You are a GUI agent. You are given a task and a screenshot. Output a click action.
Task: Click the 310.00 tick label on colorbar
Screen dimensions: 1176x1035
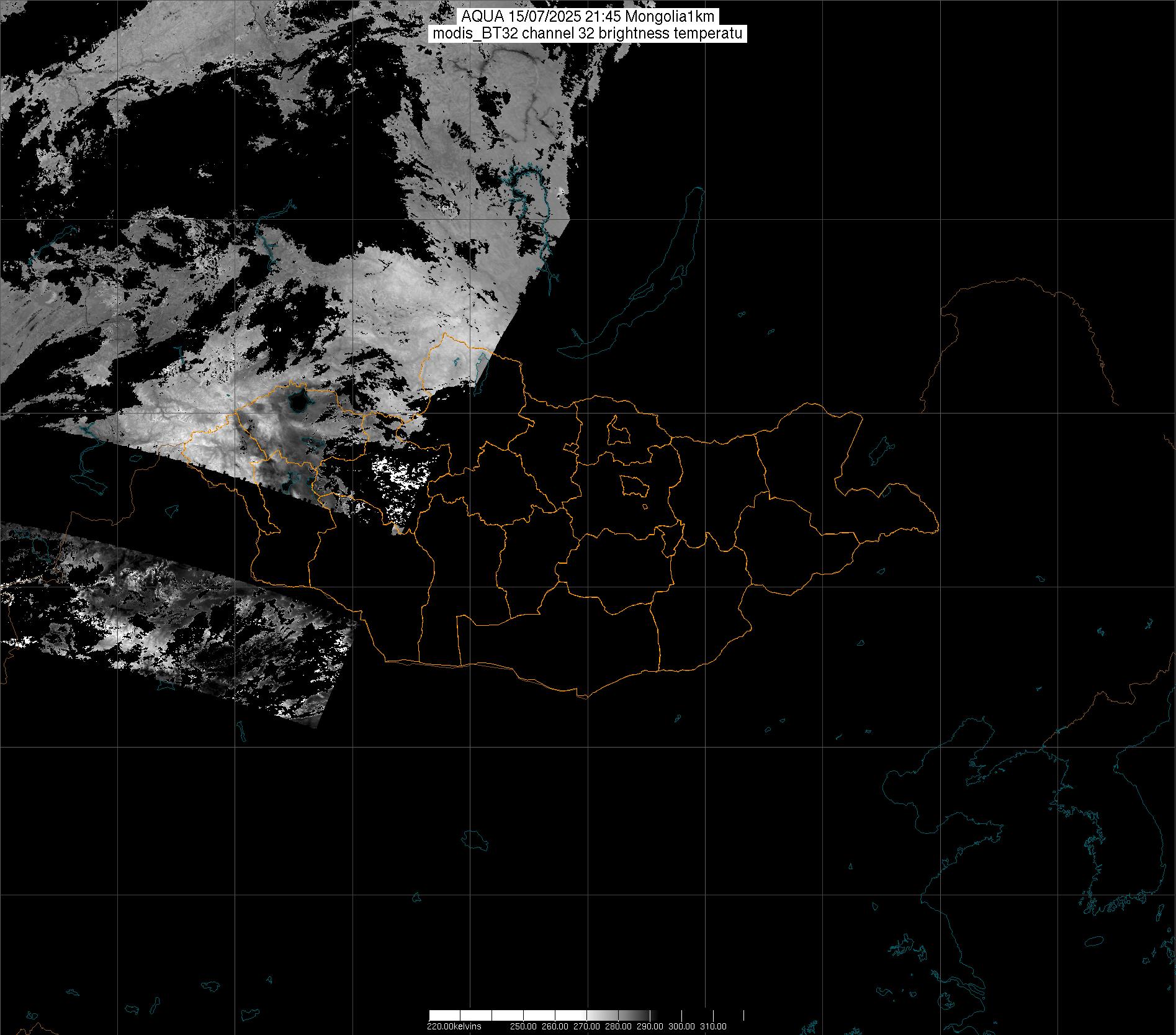(714, 1026)
